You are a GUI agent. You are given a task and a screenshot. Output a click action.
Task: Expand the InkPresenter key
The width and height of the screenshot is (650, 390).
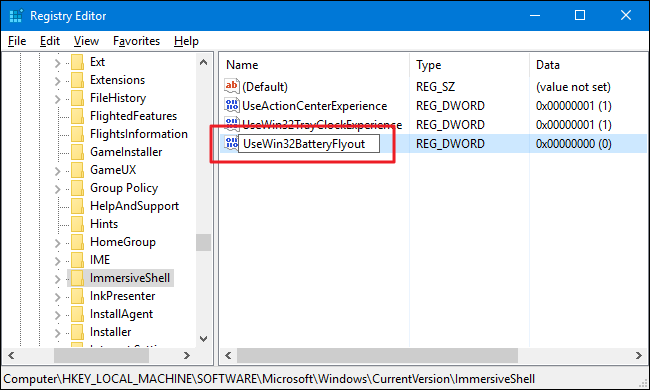(58, 297)
